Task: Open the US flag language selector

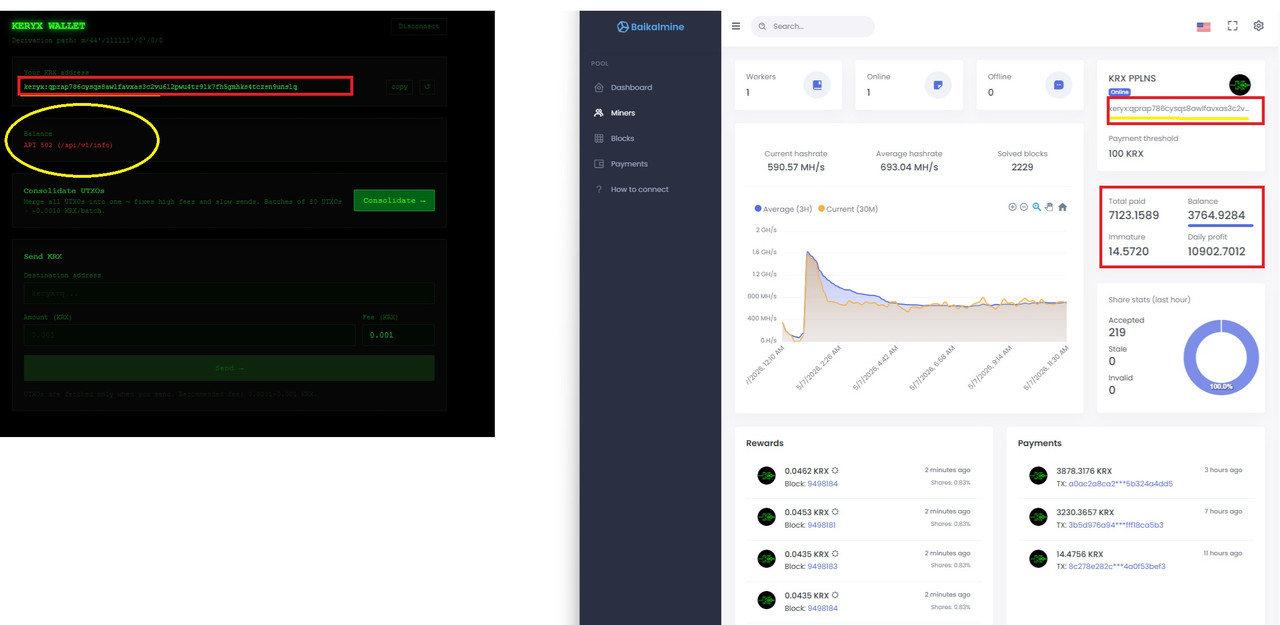Action: click(x=1204, y=27)
